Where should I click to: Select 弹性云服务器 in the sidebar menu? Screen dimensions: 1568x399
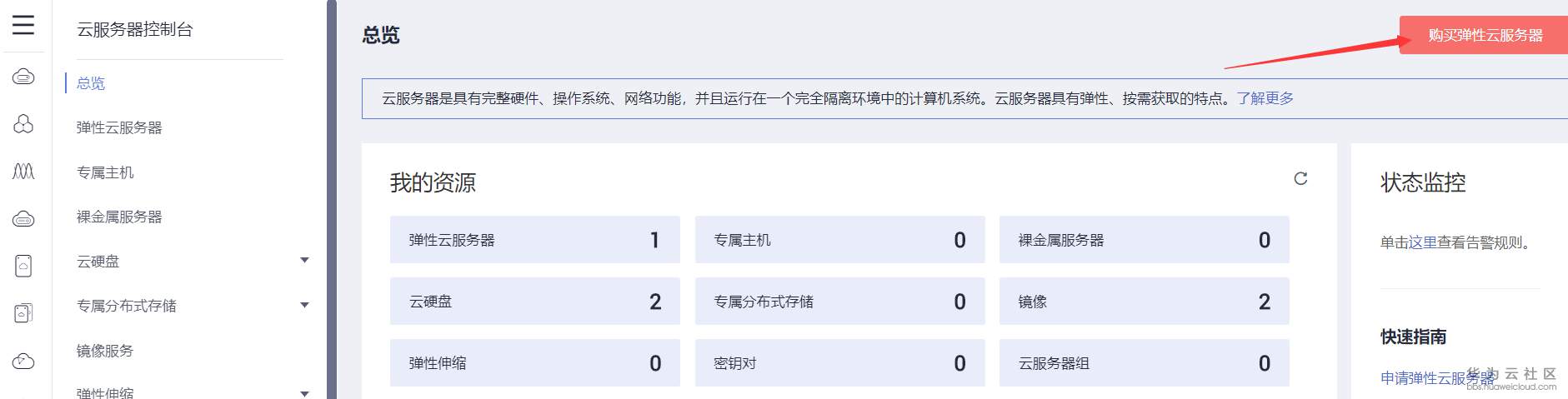click(119, 127)
